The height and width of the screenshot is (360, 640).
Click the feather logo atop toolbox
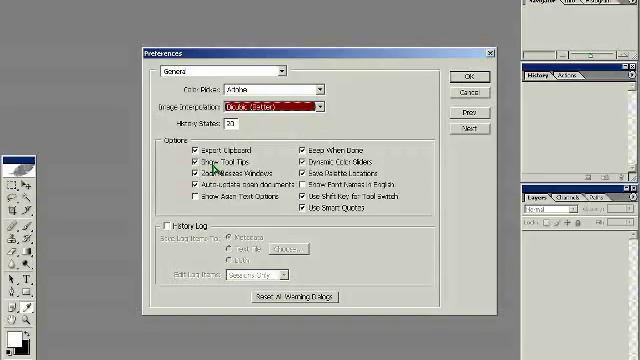tap(19, 171)
